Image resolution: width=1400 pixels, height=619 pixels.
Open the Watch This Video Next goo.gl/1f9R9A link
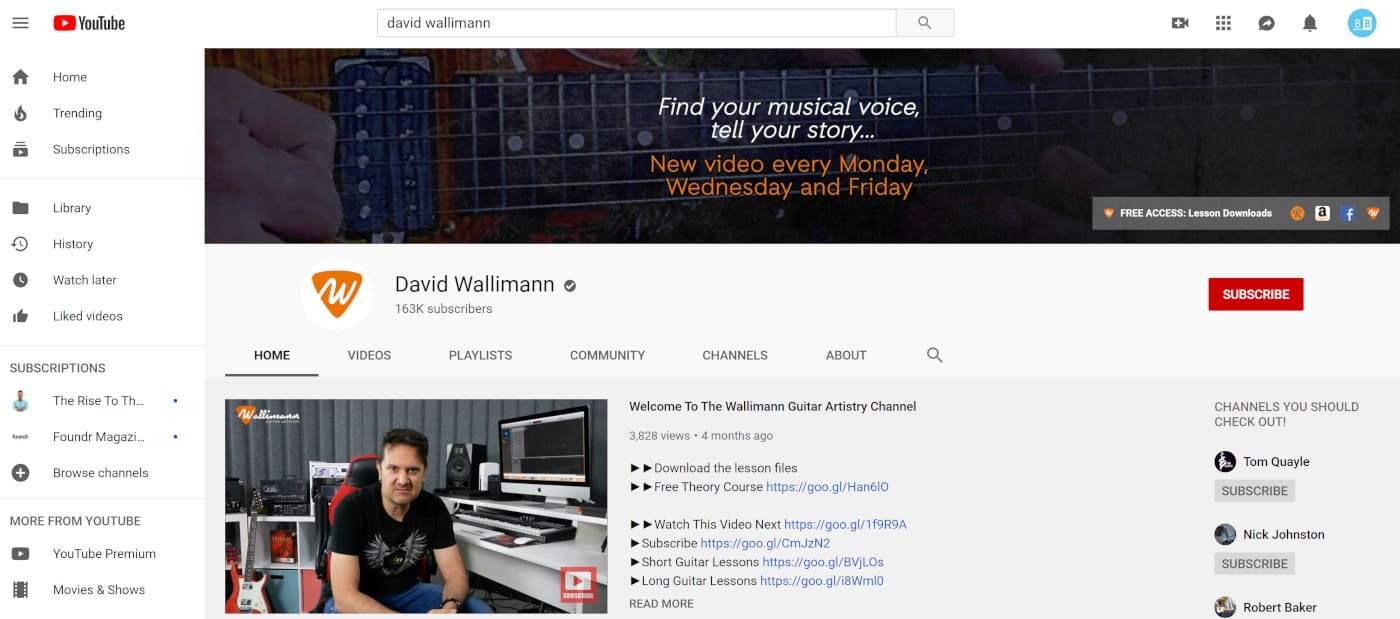click(x=845, y=524)
